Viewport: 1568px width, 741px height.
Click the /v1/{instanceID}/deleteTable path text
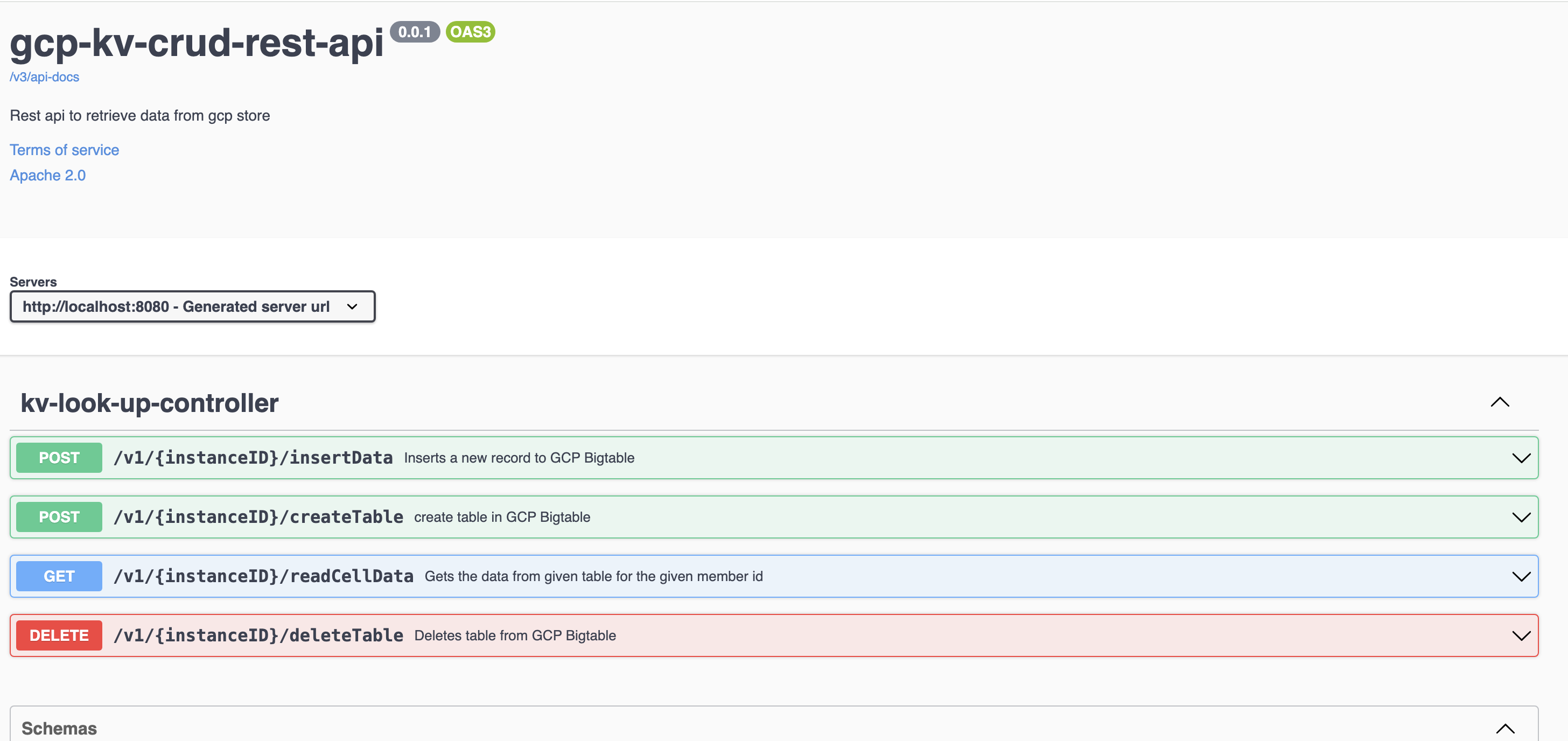[258, 635]
